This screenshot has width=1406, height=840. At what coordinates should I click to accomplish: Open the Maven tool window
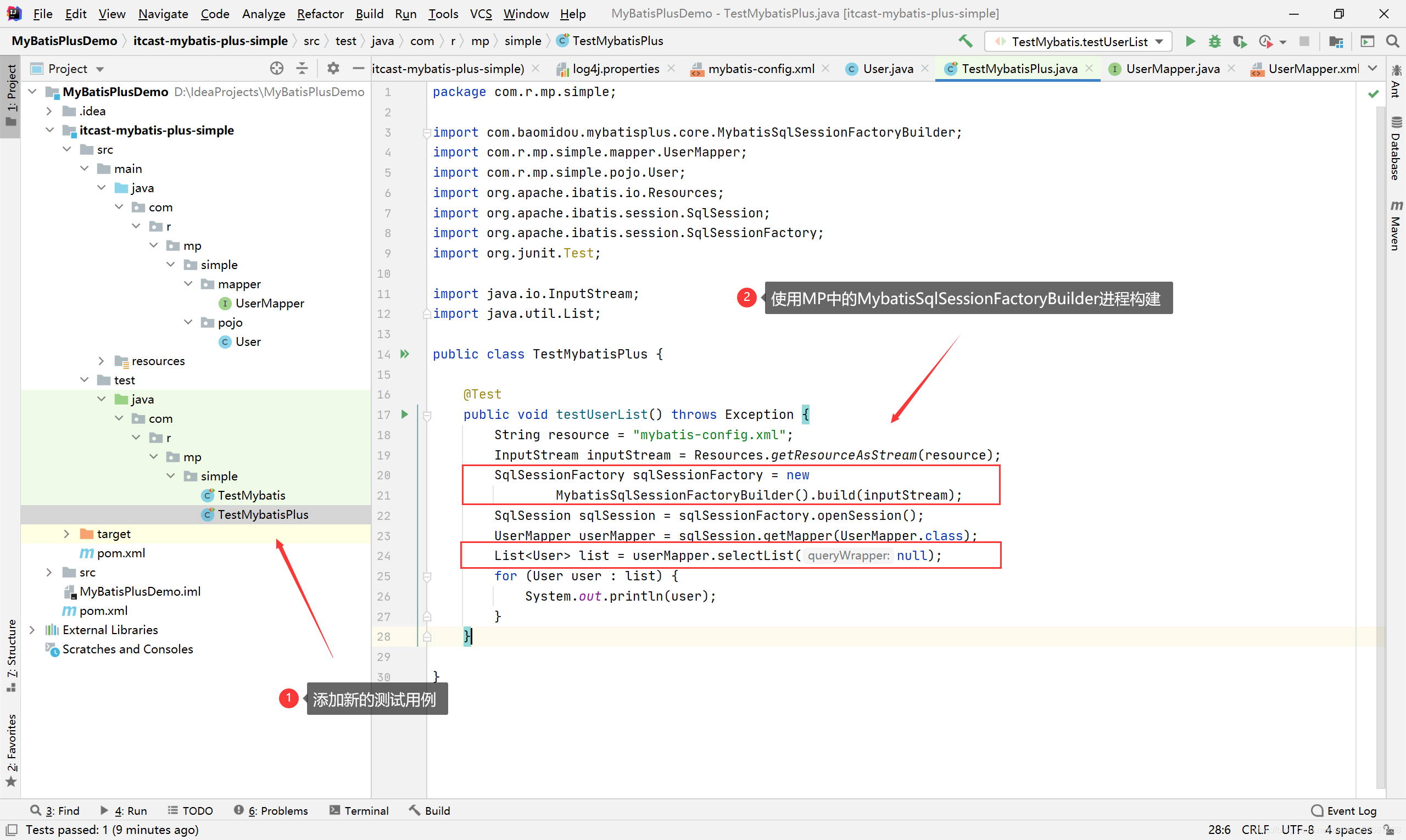coord(1396,225)
